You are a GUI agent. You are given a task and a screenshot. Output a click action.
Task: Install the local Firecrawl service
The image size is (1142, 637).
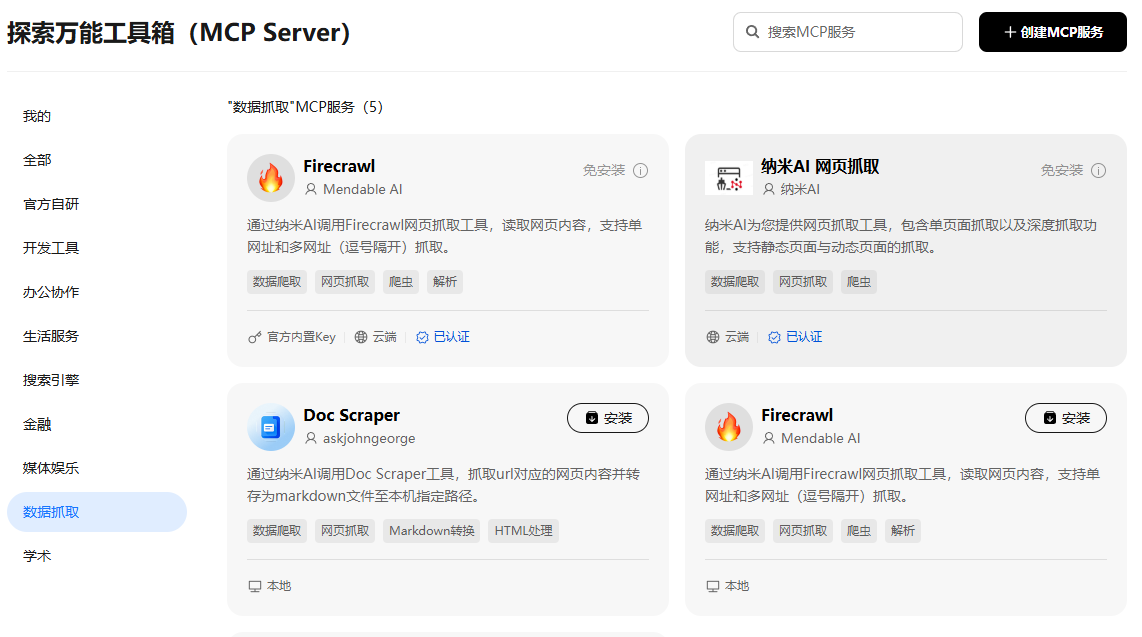[1066, 418]
